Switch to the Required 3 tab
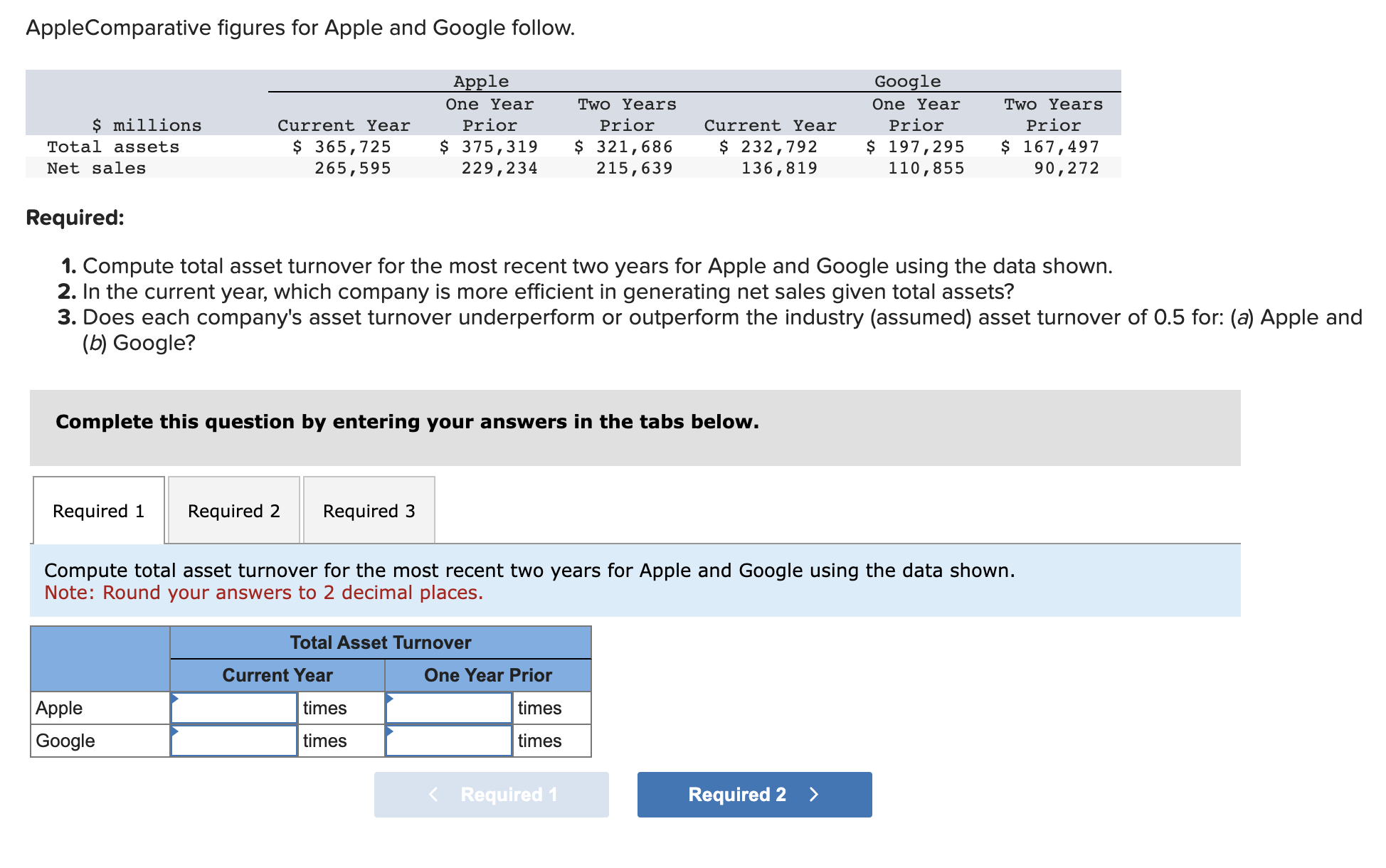The image size is (1386, 868). tap(369, 510)
